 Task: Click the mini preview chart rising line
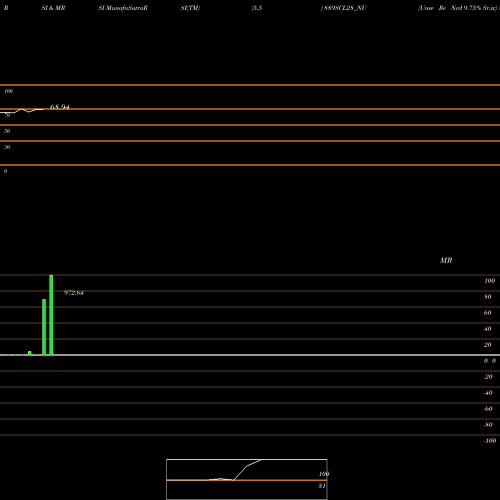[247, 469]
